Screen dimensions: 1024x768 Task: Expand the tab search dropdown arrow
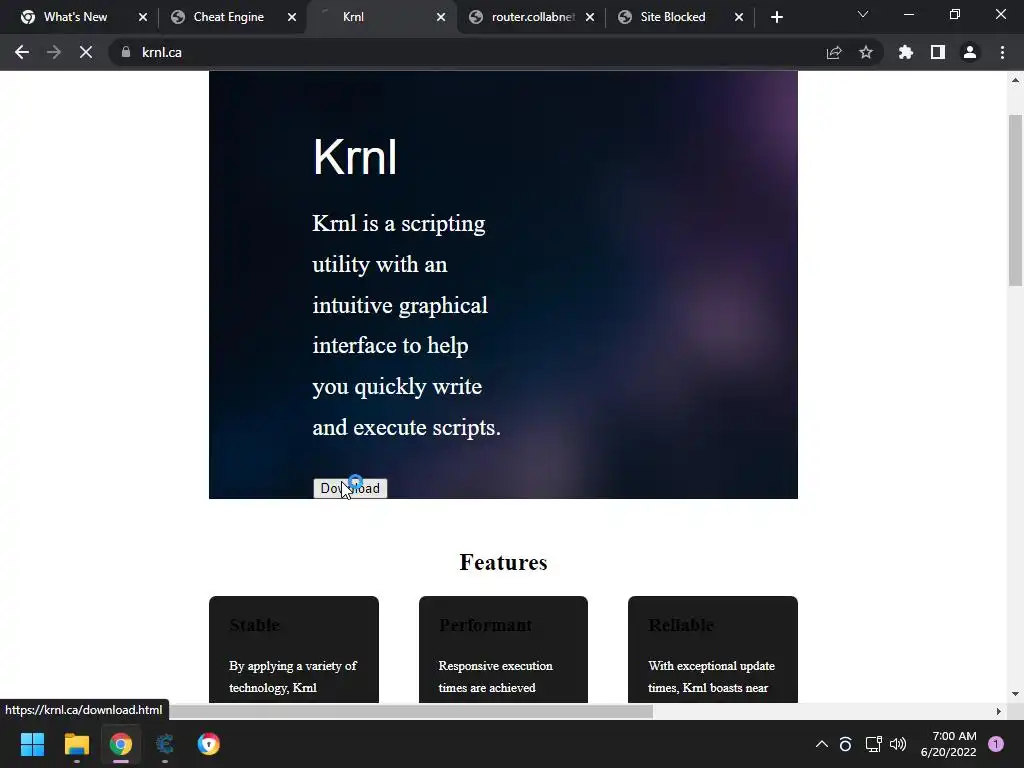tap(863, 14)
